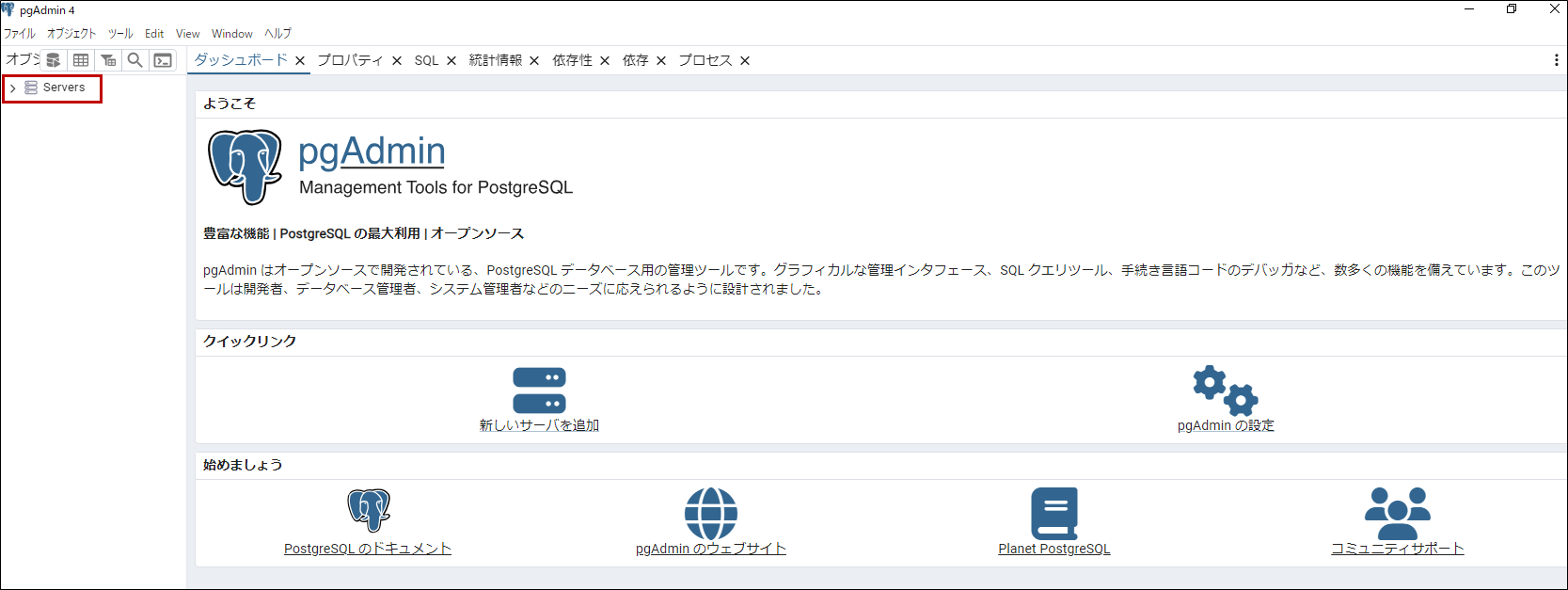Click the community support people icon
The height and width of the screenshot is (590, 1568).
[x=1398, y=514]
